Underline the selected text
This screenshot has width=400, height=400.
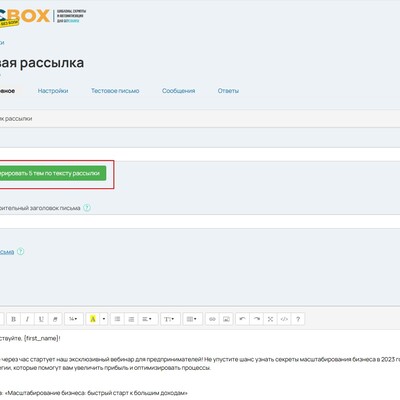click(x=41, y=319)
